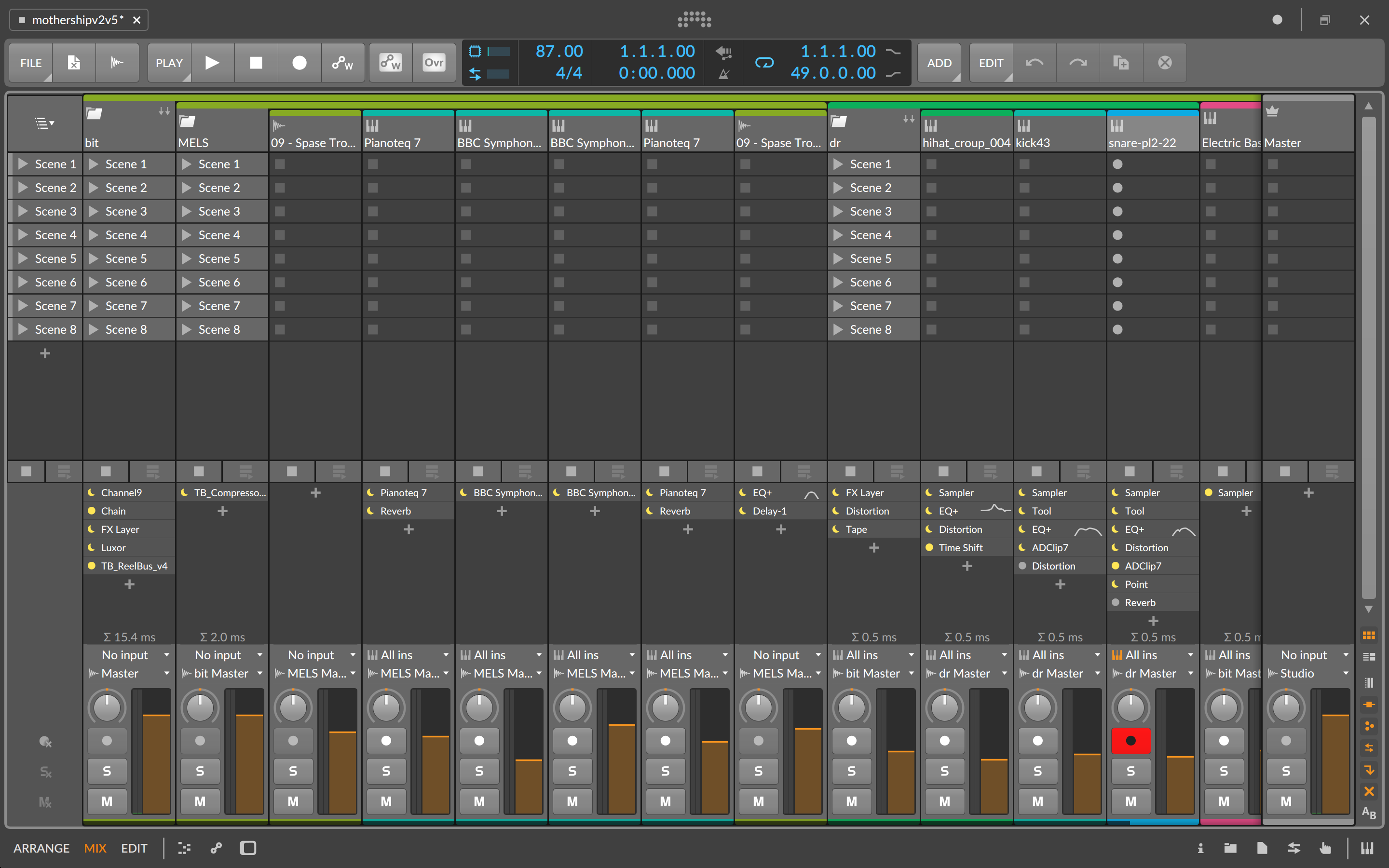
Task: Open dr Master output dropdown on hihat
Action: coord(967,673)
